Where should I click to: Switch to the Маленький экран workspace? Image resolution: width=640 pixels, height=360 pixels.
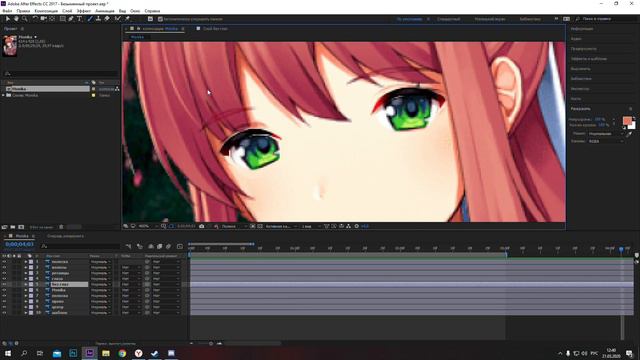(490, 19)
